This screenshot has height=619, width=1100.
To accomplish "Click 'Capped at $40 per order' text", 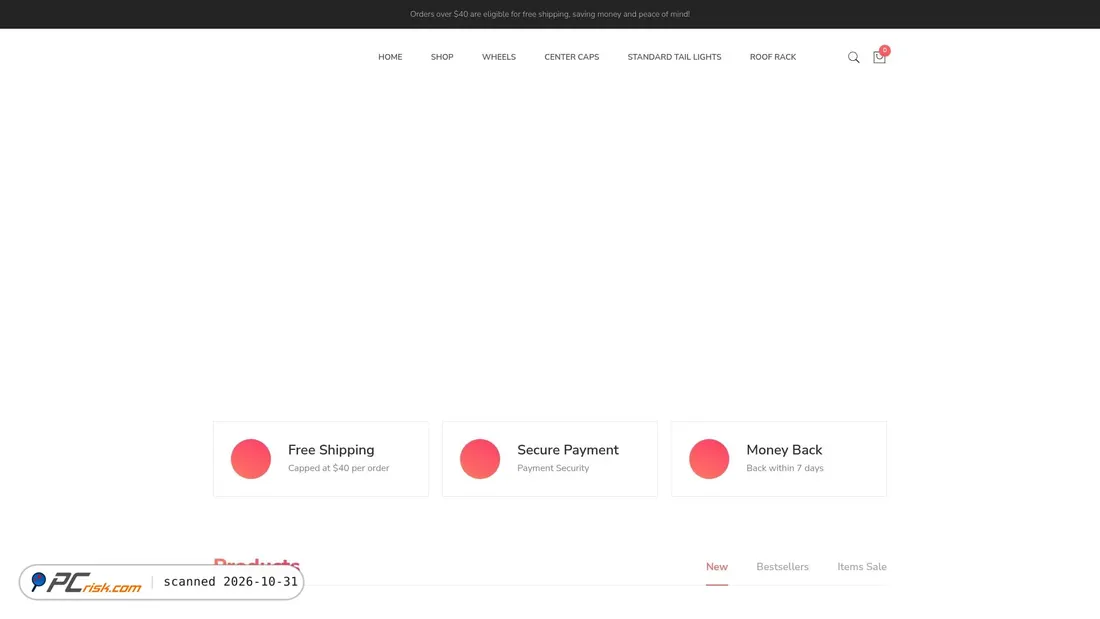I will pyautogui.click(x=338, y=468).
